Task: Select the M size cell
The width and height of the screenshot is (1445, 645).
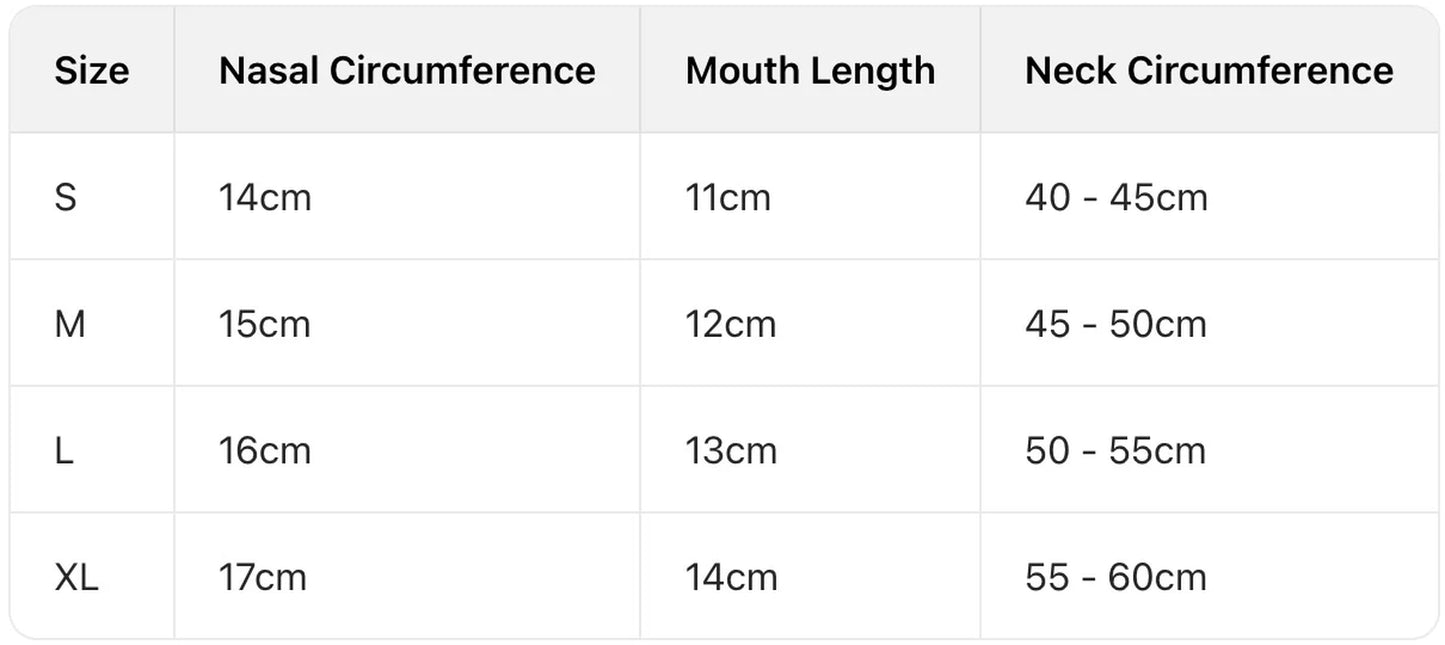Action: pyautogui.click(x=70, y=324)
